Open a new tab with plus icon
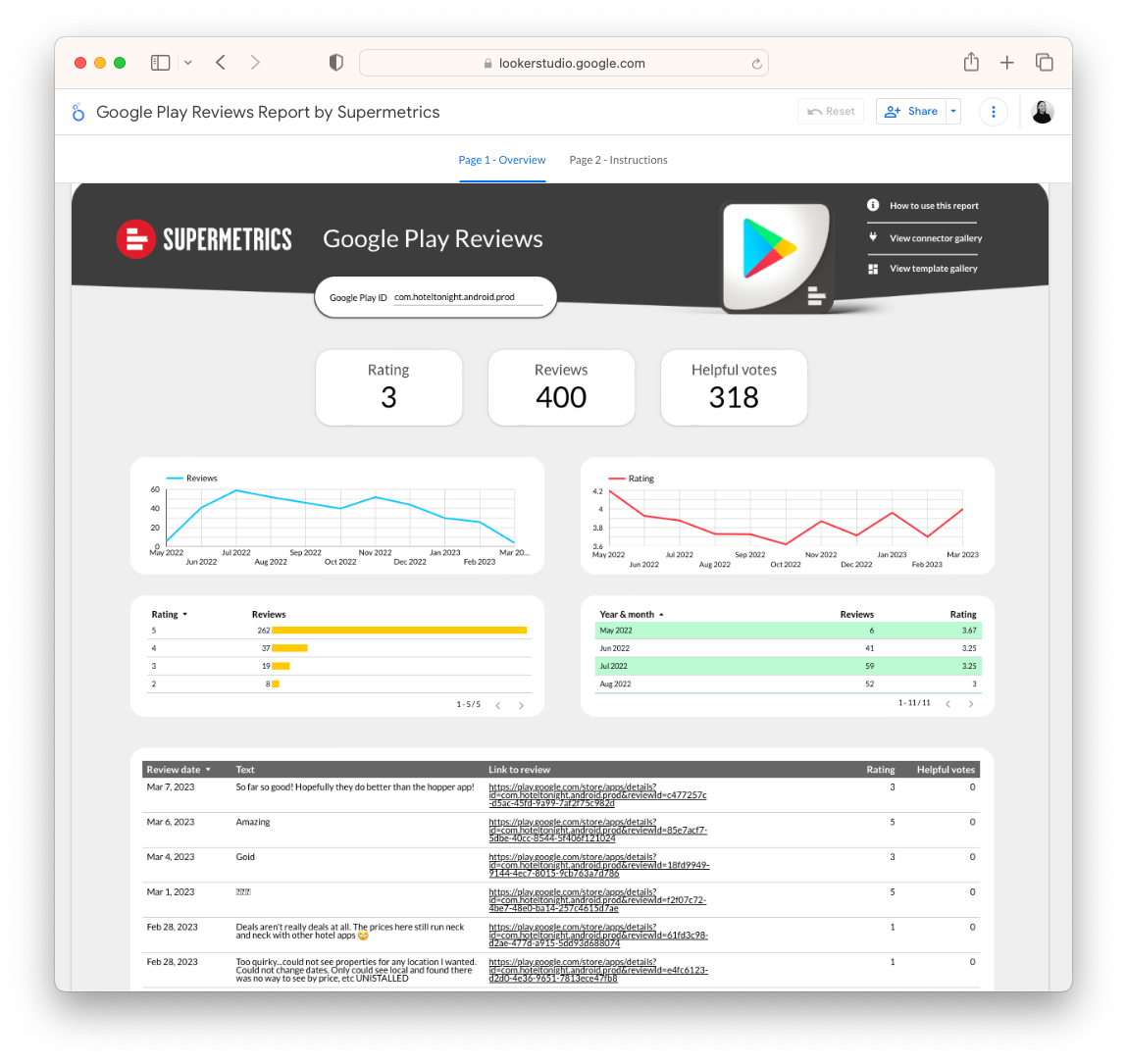Screen dimensions: 1127x1064 (1007, 63)
